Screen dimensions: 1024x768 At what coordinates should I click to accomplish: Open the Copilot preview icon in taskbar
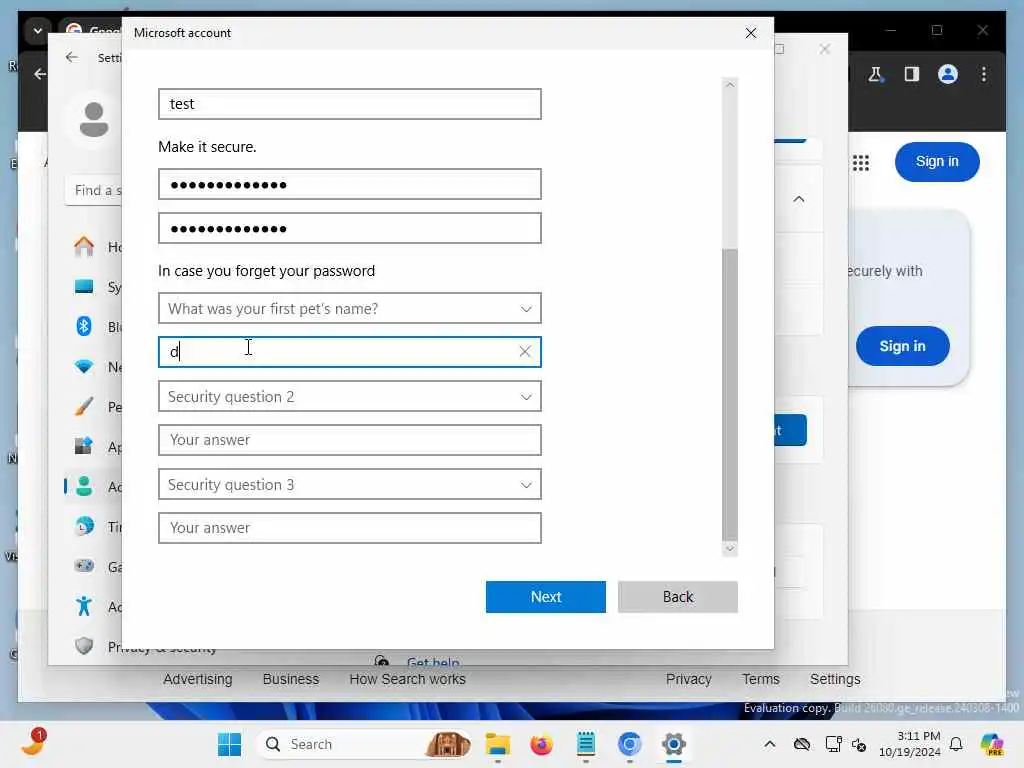[991, 744]
